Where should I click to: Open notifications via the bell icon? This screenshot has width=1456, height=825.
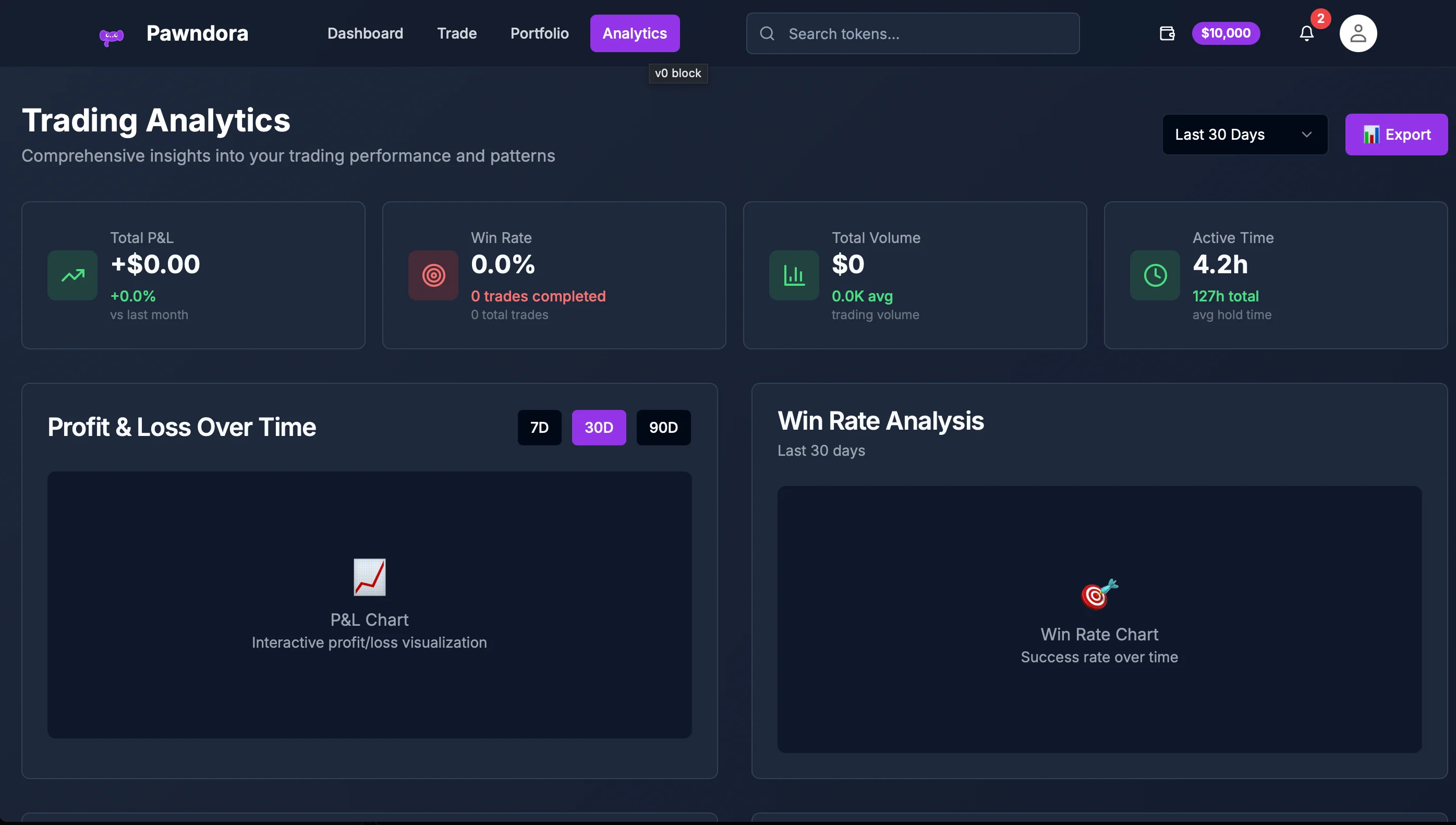click(x=1306, y=33)
